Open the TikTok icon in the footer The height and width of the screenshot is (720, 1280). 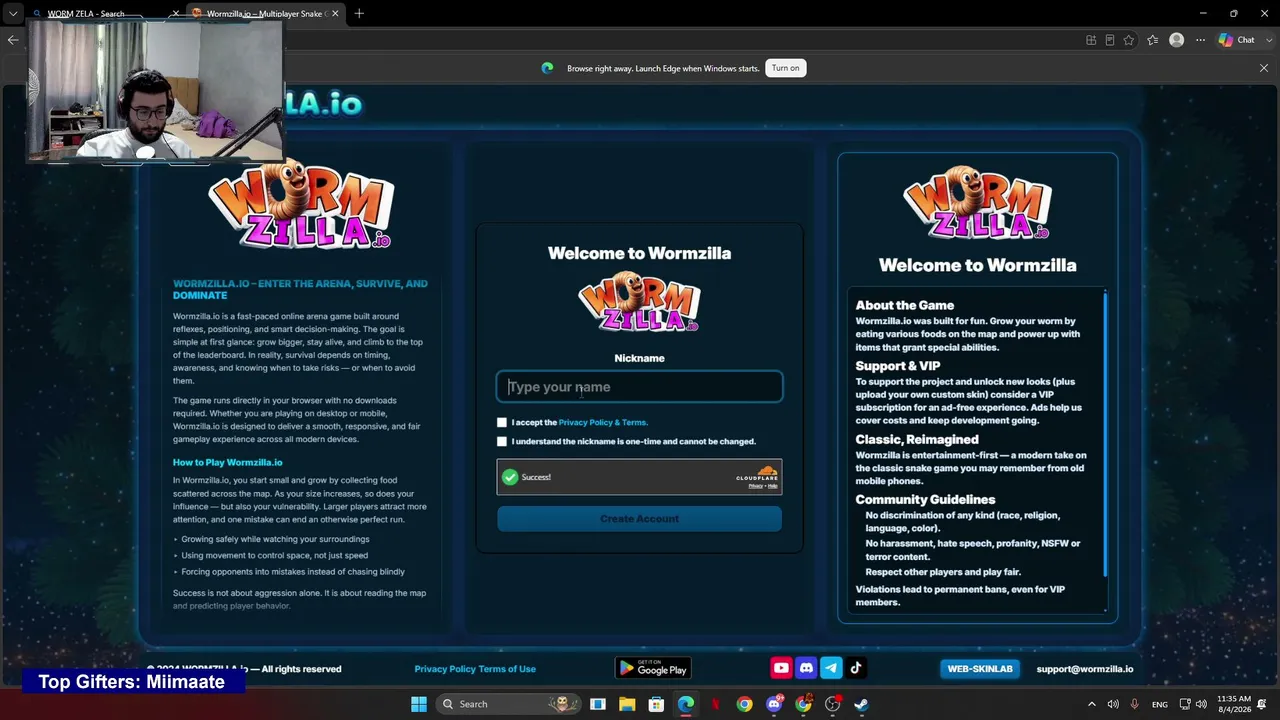point(856,668)
